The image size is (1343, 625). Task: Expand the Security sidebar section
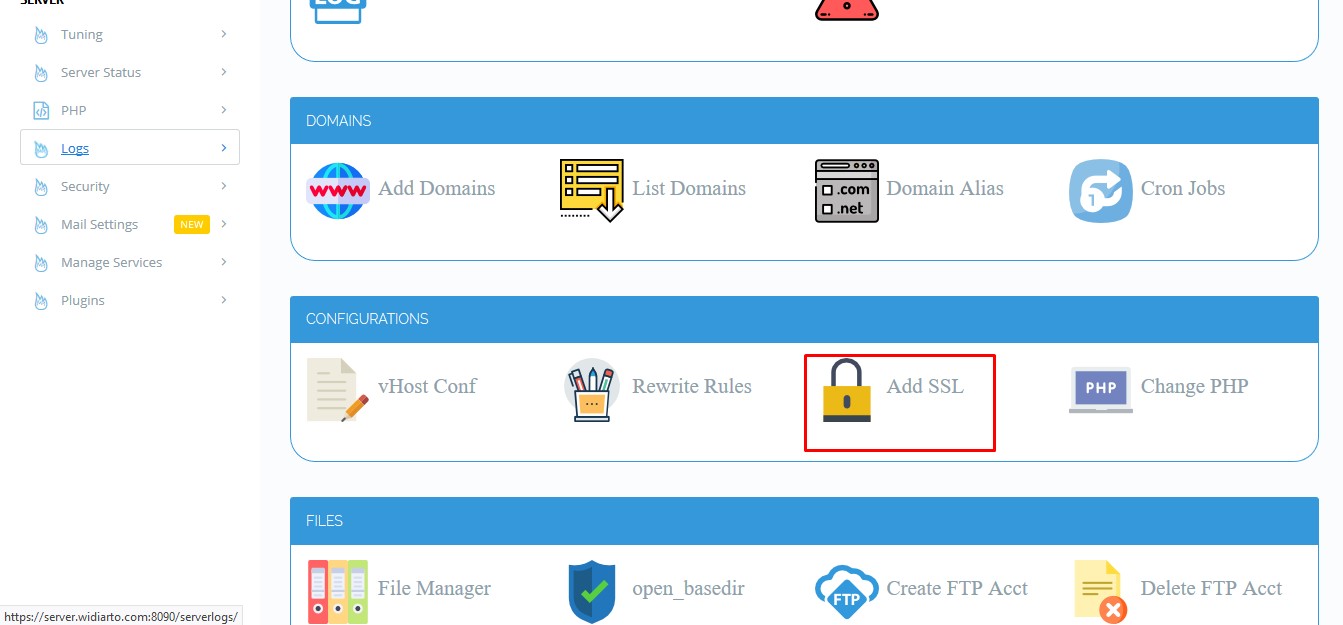85,186
